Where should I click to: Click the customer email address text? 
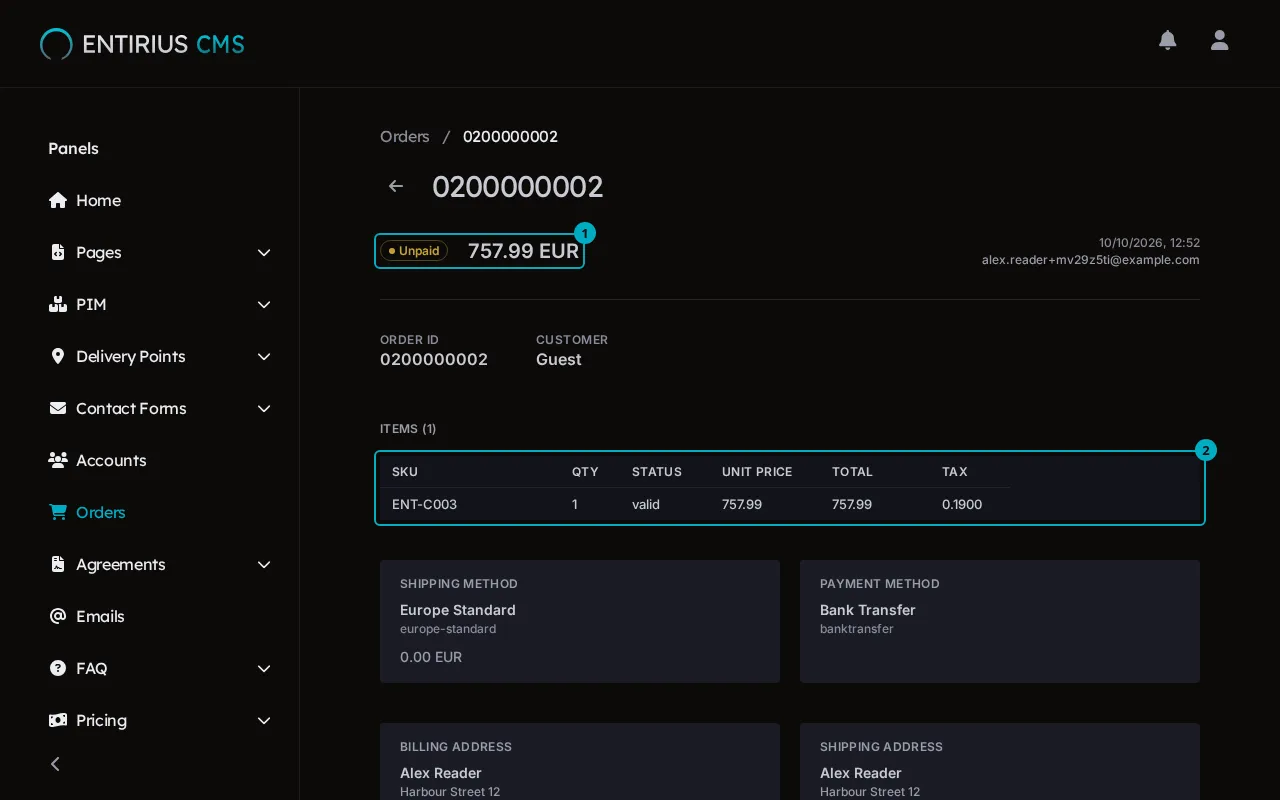pos(1090,260)
